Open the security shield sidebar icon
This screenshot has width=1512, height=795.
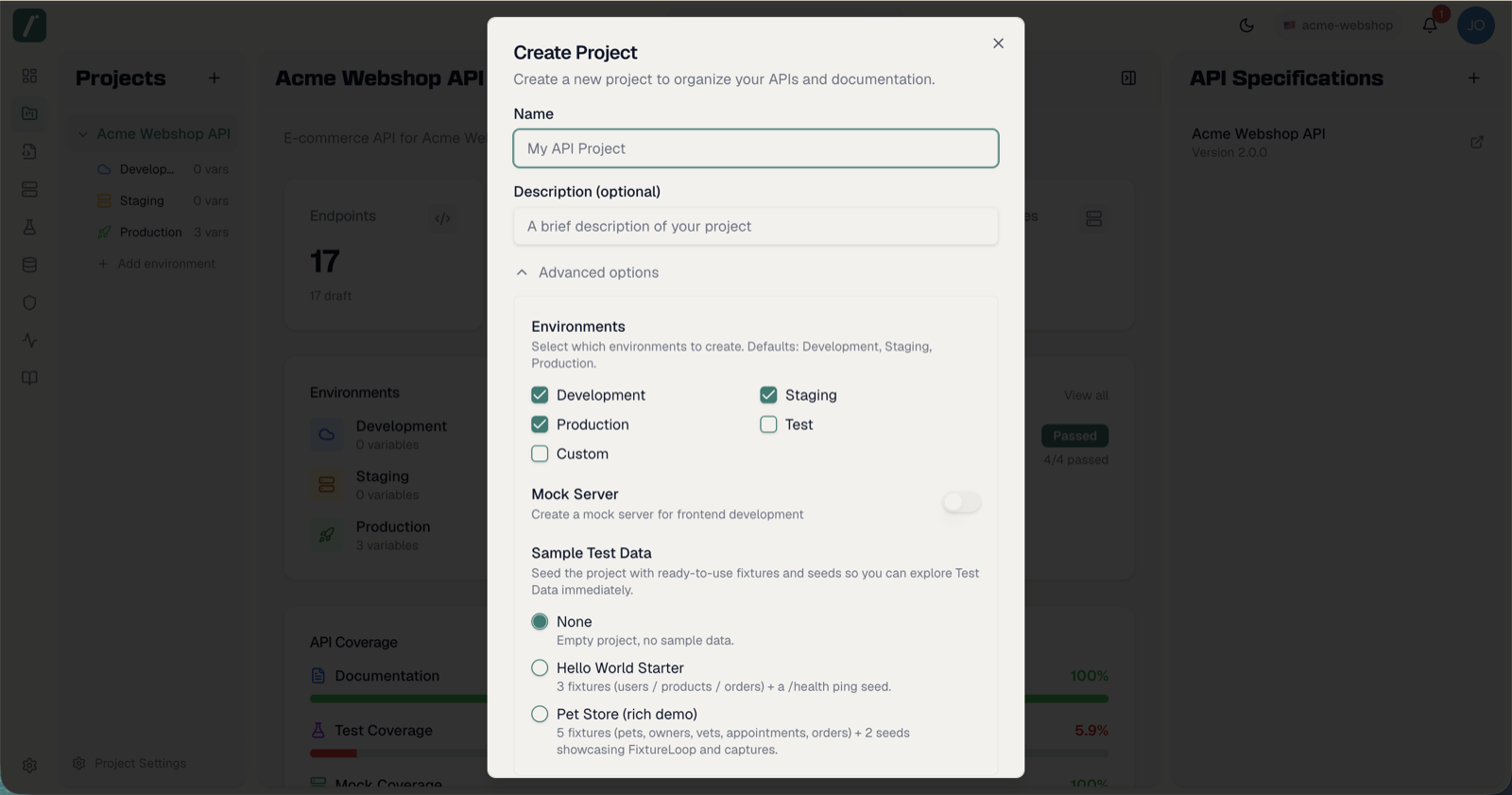[29, 303]
